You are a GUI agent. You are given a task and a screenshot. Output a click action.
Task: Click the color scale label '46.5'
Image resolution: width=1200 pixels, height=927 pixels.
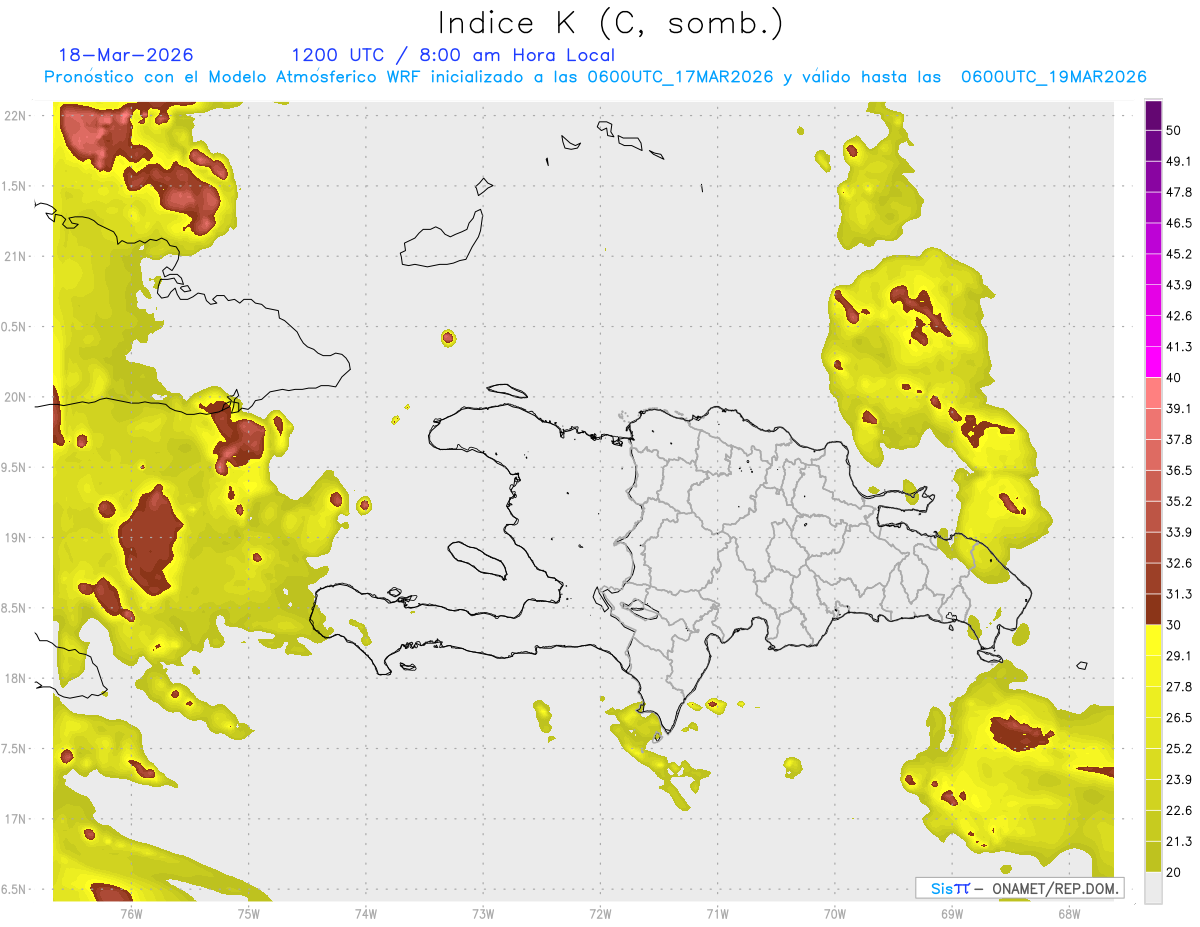click(x=1180, y=223)
